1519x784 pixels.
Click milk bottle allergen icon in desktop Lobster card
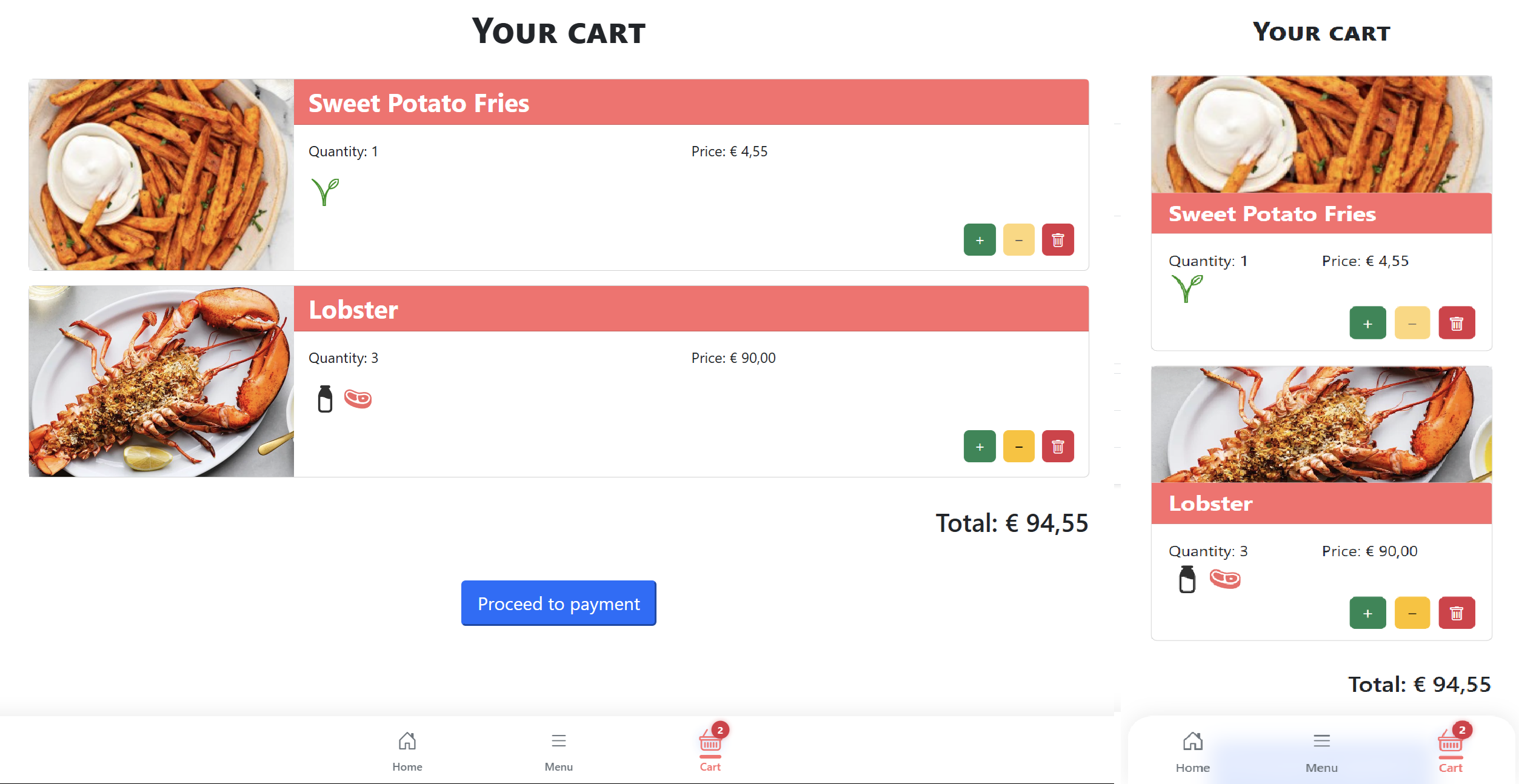(x=325, y=399)
